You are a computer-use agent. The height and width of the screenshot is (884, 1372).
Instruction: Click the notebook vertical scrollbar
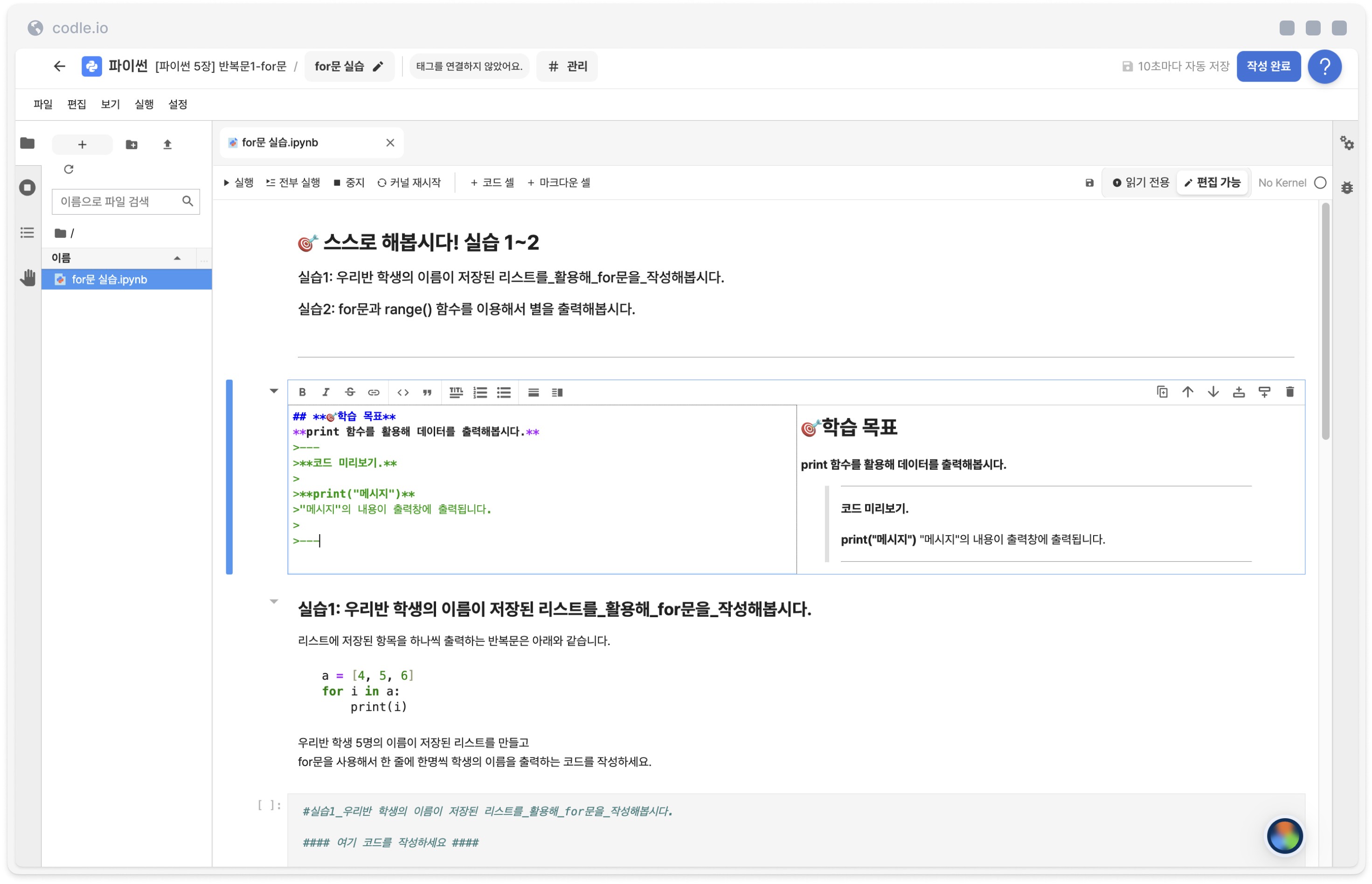click(x=1324, y=321)
